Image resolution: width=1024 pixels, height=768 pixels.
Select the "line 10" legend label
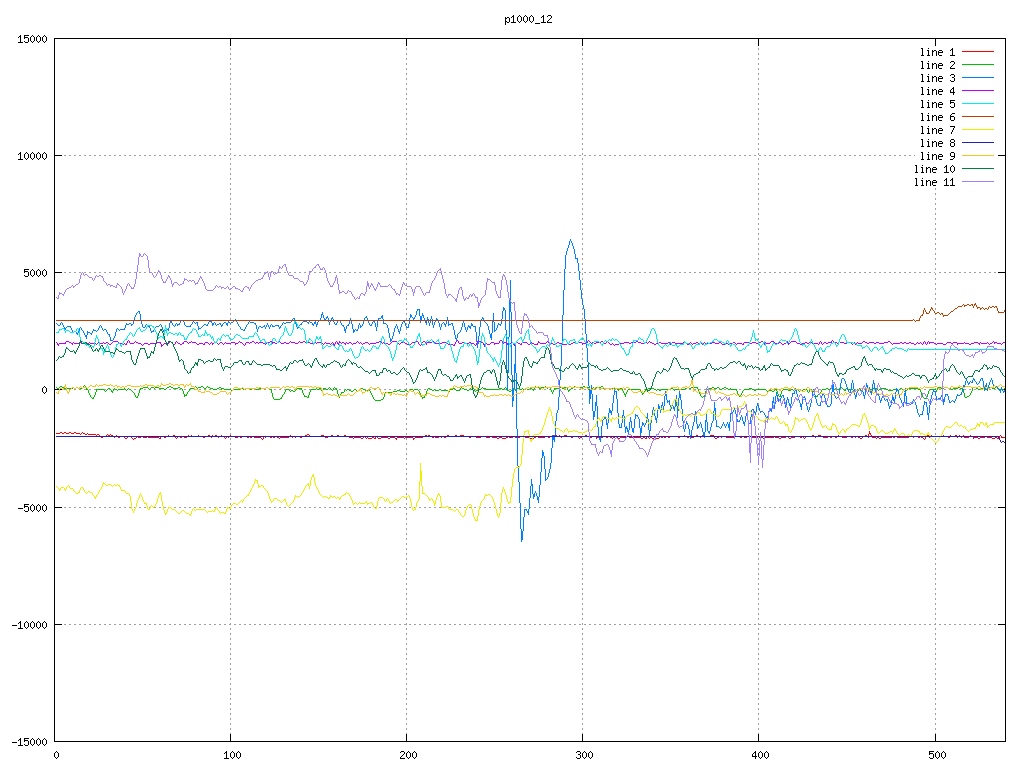934,169
